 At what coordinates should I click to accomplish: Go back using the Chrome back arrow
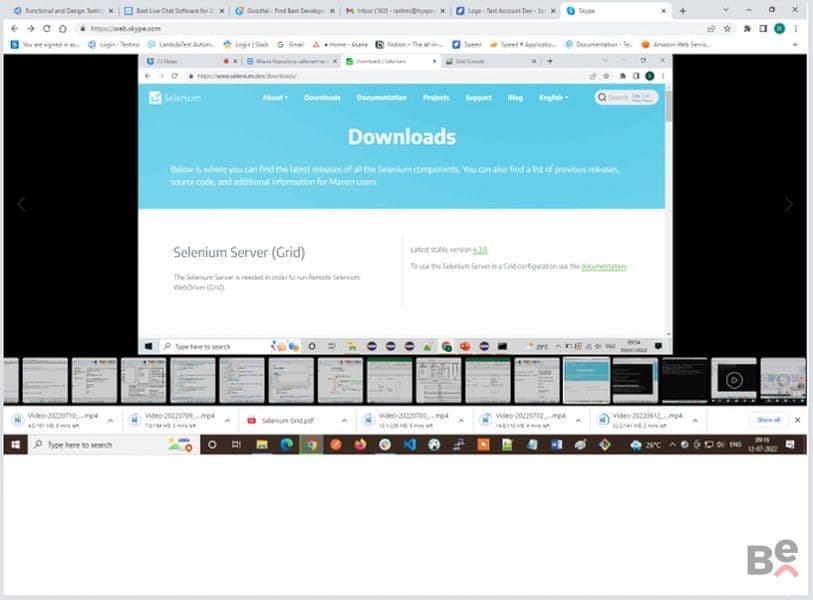[15, 29]
